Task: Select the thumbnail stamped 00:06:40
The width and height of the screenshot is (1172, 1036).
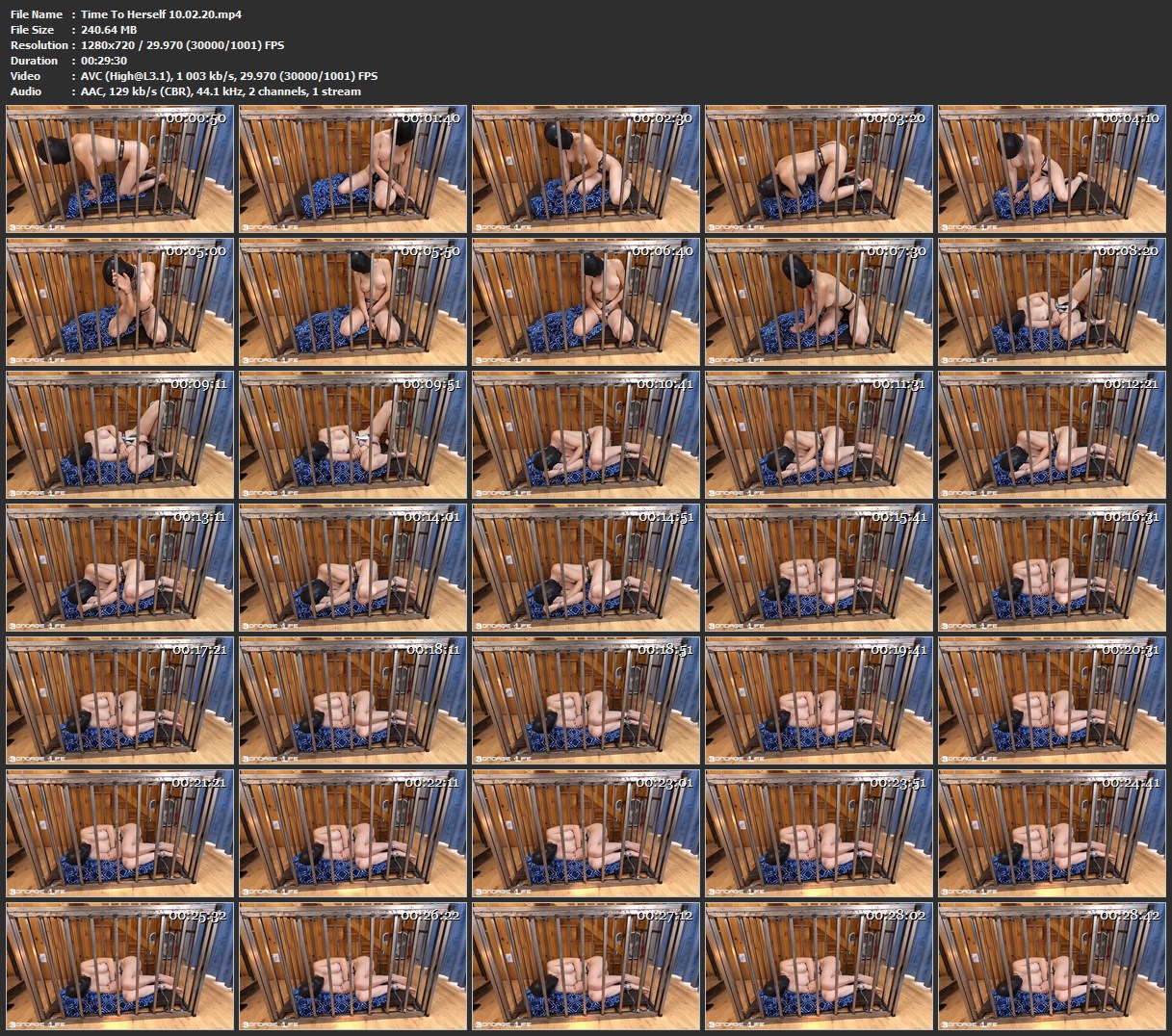Action: coord(586,302)
